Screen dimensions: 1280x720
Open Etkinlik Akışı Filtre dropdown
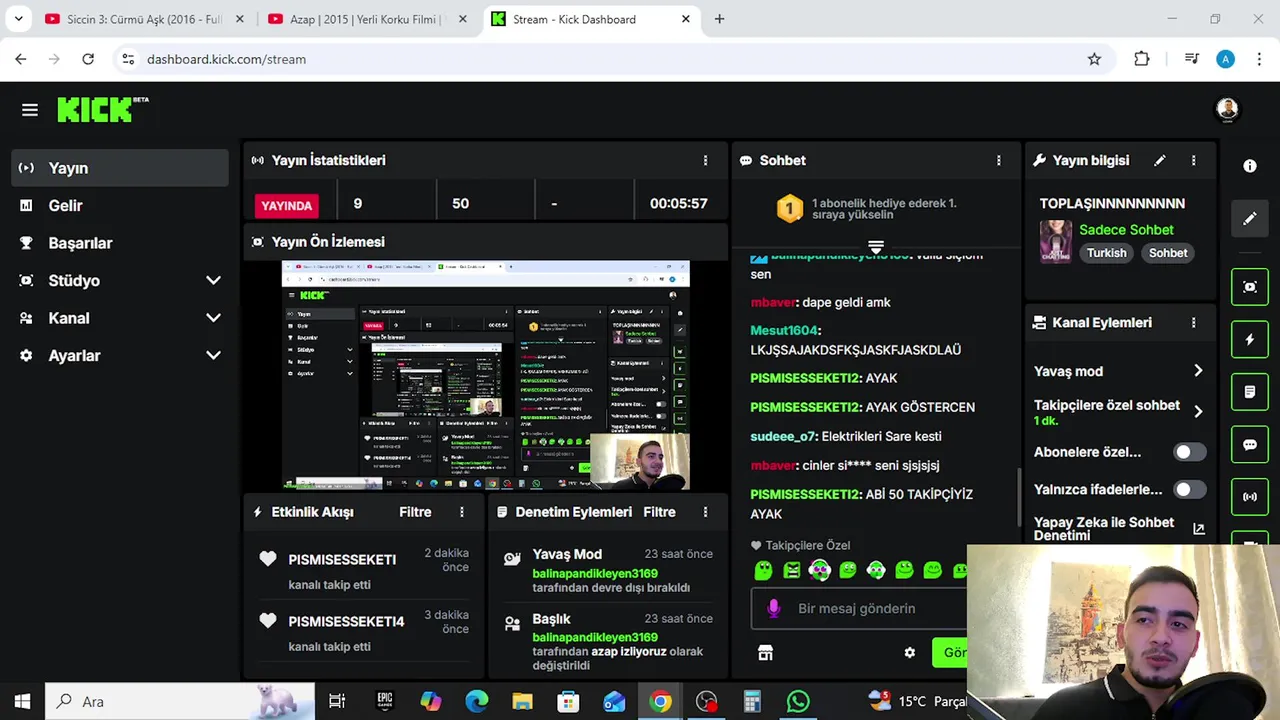click(x=415, y=512)
